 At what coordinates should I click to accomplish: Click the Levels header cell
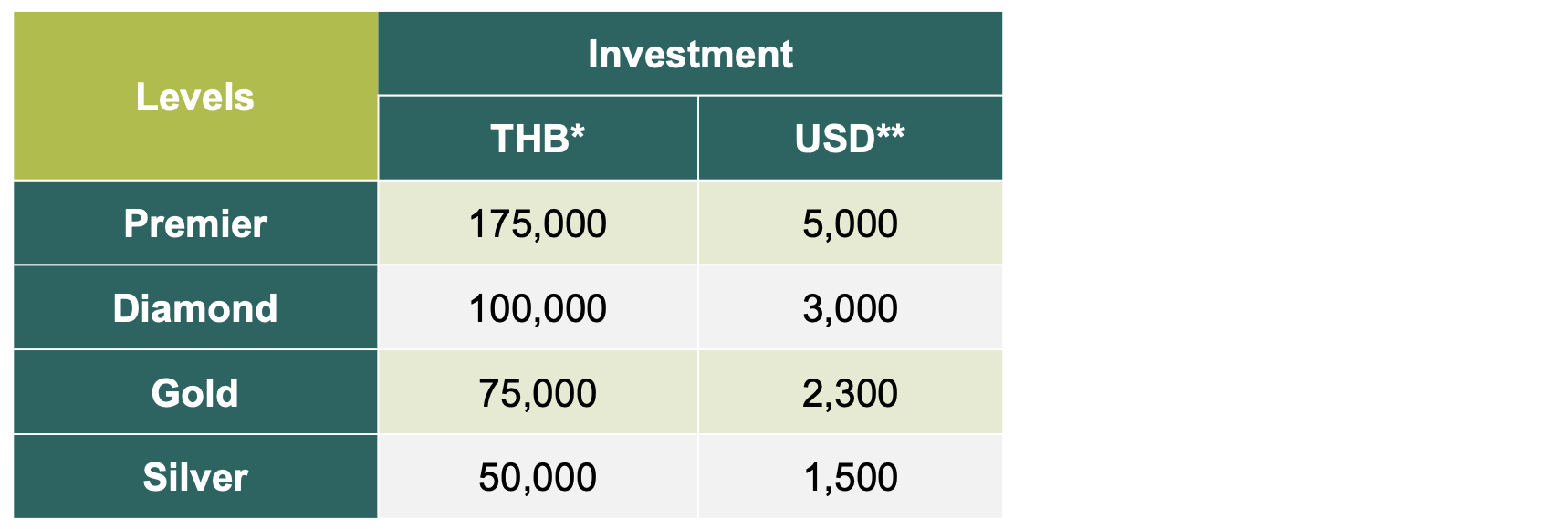click(195, 96)
